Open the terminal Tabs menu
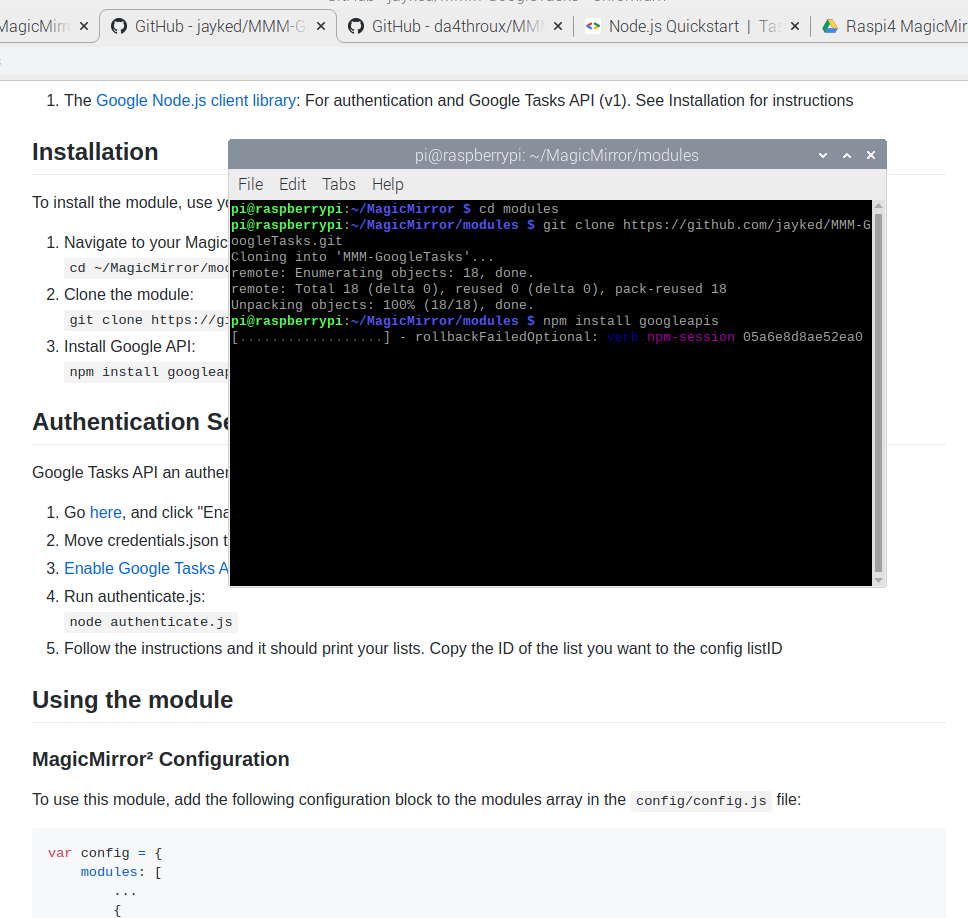 click(x=338, y=185)
